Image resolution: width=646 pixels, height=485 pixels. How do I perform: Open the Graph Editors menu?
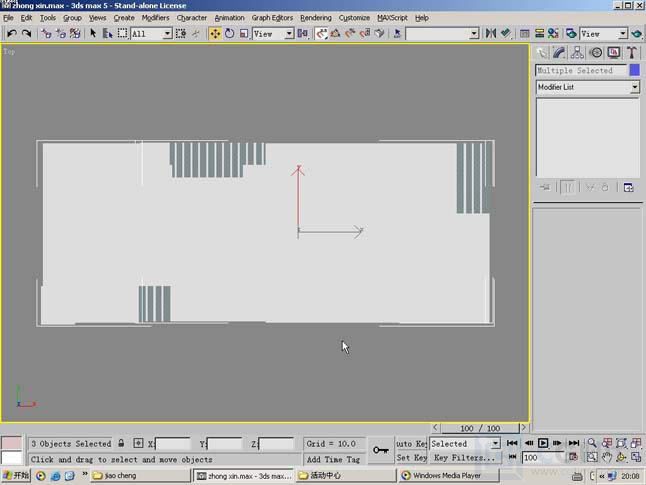pos(272,18)
